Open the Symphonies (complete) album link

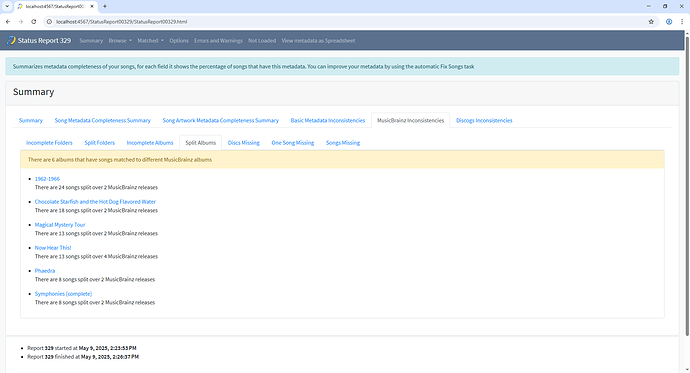tap(63, 294)
